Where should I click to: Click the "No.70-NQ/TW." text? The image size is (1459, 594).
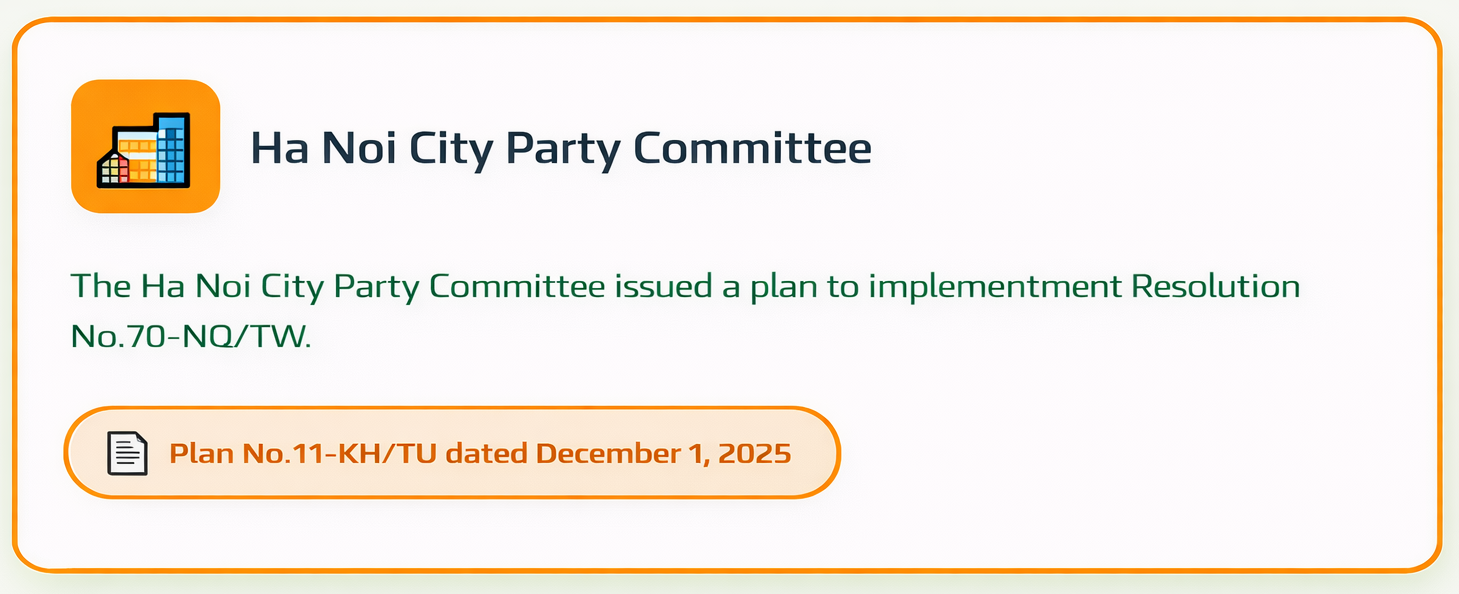click(191, 337)
